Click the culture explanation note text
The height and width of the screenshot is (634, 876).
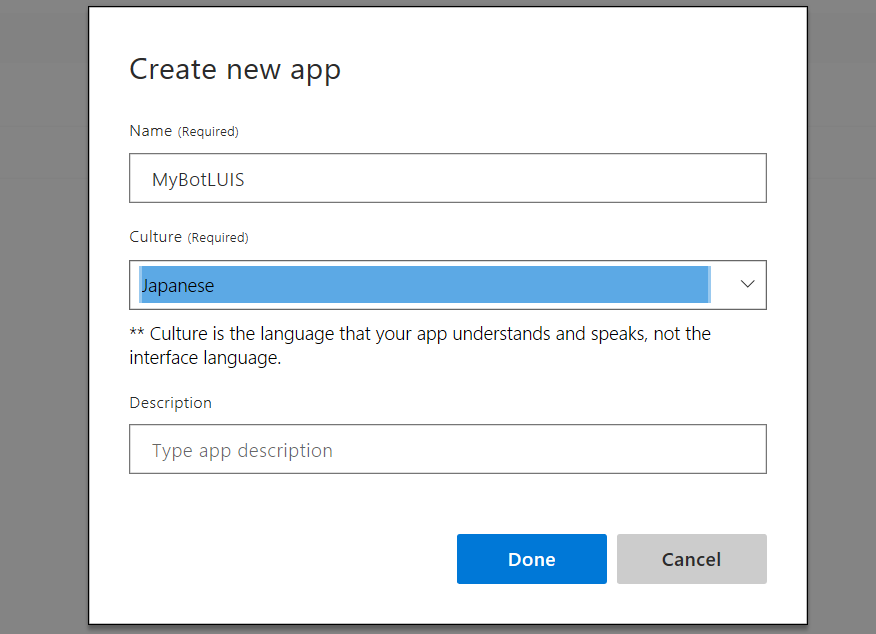[x=420, y=345]
